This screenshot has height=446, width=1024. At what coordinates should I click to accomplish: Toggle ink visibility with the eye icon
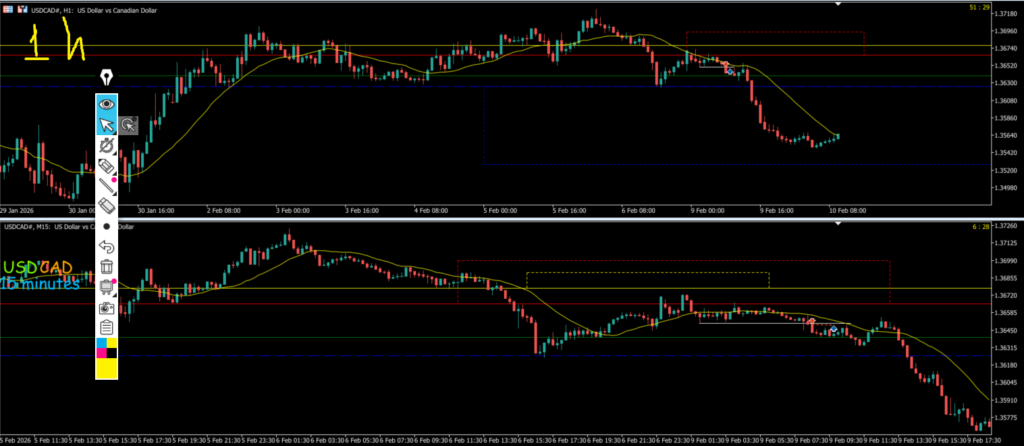point(106,103)
